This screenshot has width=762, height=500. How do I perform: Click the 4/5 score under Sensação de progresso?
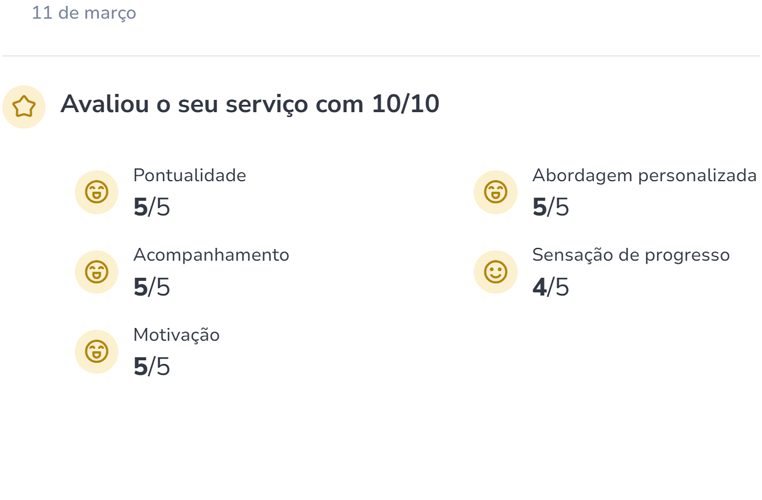[x=551, y=288]
